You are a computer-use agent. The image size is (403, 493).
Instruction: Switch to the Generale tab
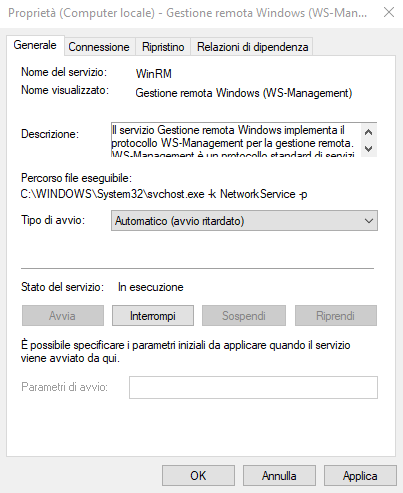click(x=35, y=45)
